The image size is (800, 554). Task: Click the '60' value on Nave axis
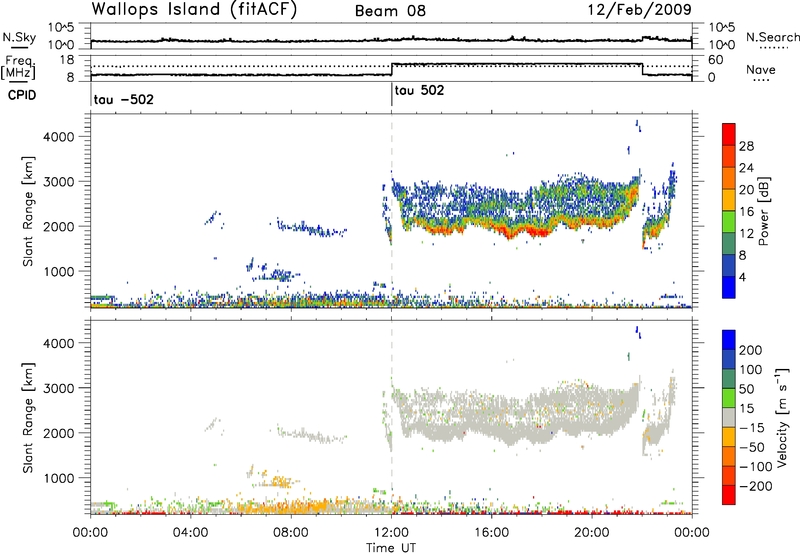point(716,60)
